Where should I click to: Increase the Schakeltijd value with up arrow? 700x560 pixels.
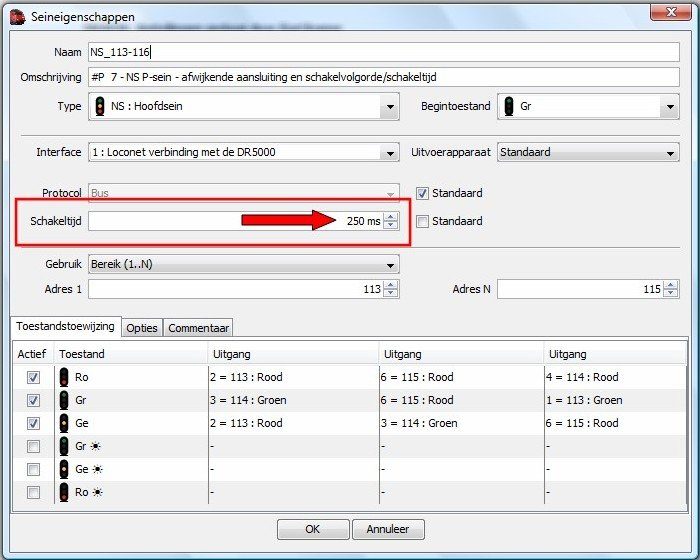tap(391, 217)
